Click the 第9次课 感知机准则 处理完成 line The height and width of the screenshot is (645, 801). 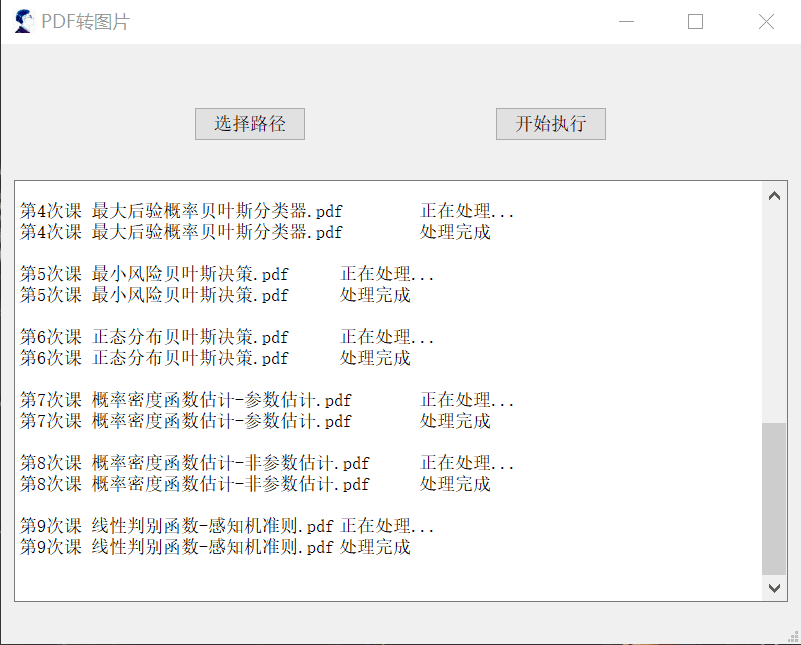point(215,547)
